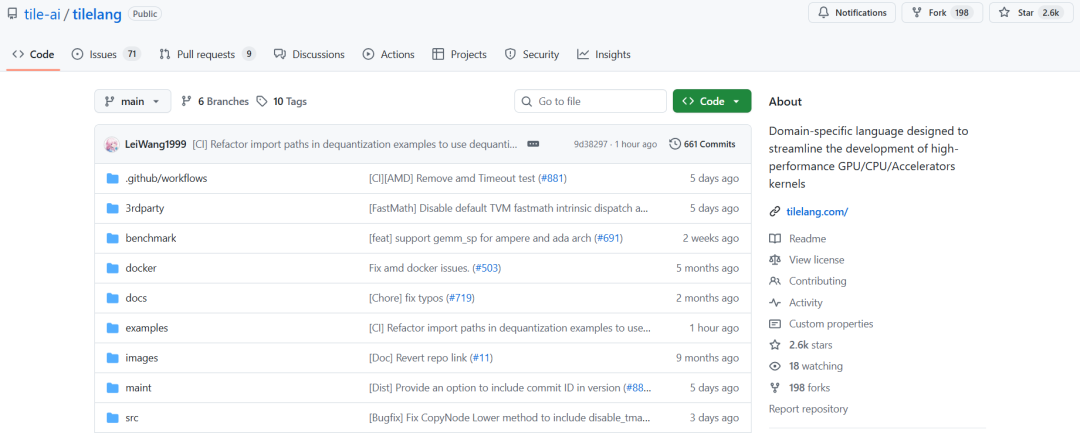Toggle Star on this repository
This screenshot has width=1080, height=433.
click(1028, 13)
